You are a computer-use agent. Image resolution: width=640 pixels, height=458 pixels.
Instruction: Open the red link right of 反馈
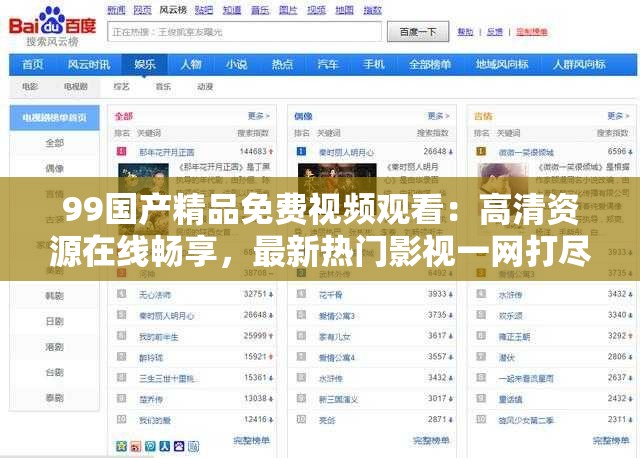point(532,32)
